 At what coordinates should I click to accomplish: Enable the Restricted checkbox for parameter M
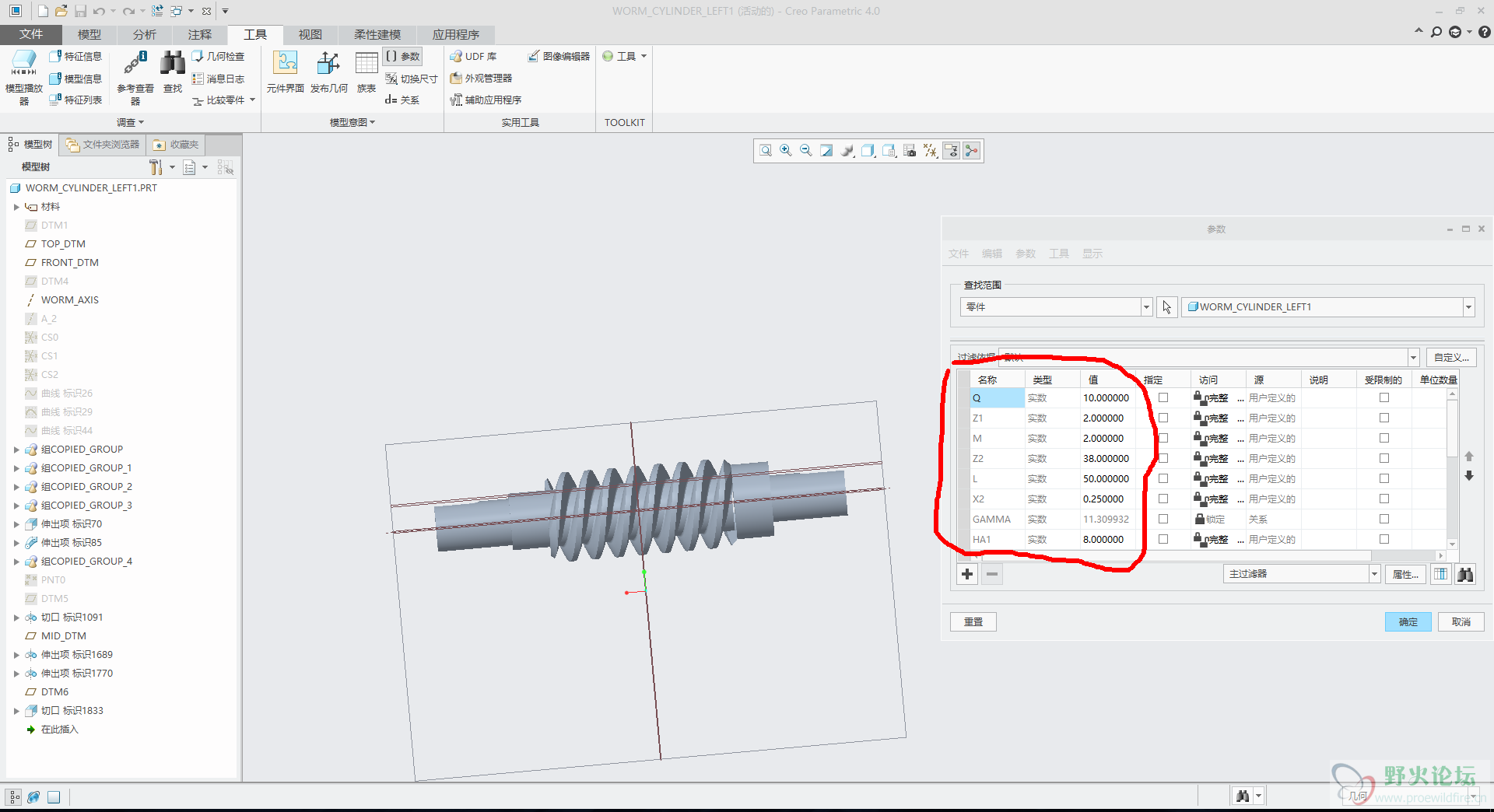(1384, 438)
